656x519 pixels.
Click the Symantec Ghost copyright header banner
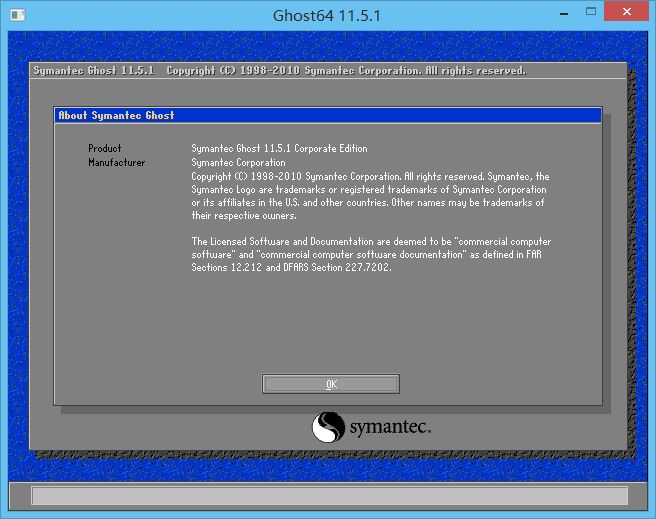[280, 71]
